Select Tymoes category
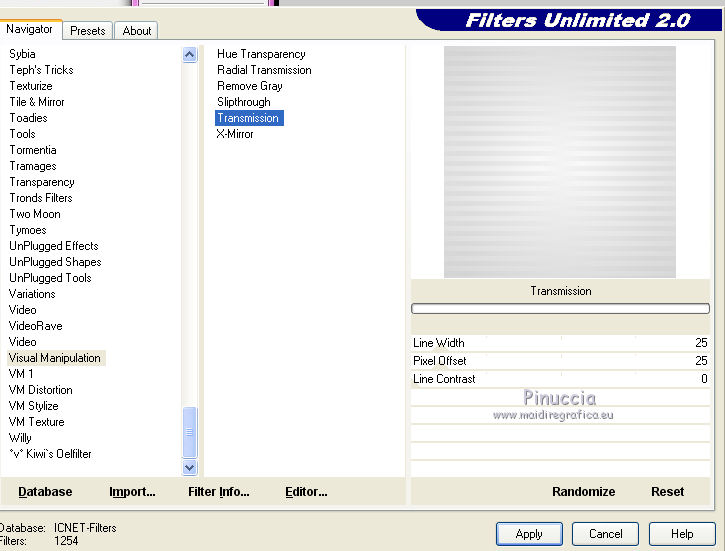Viewport: 725px width, 551px height. click(x=28, y=230)
